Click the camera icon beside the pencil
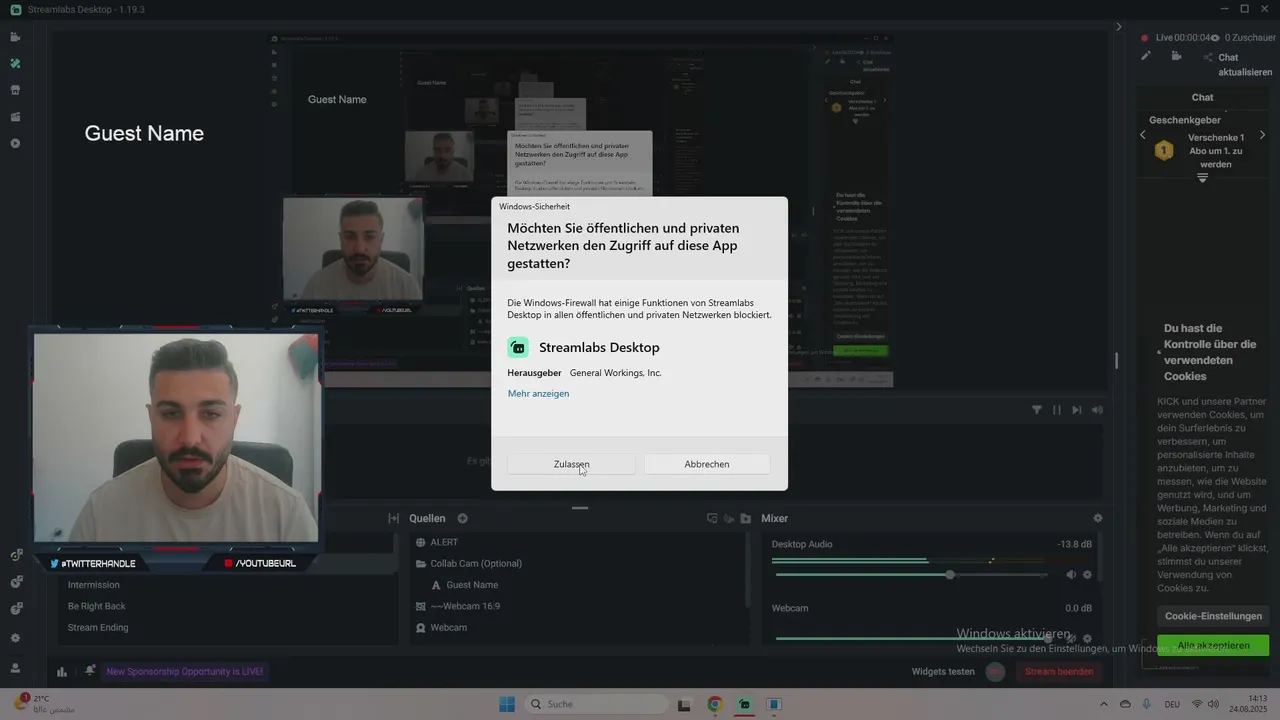Screen dimensions: 1280x720 click(x=1177, y=57)
